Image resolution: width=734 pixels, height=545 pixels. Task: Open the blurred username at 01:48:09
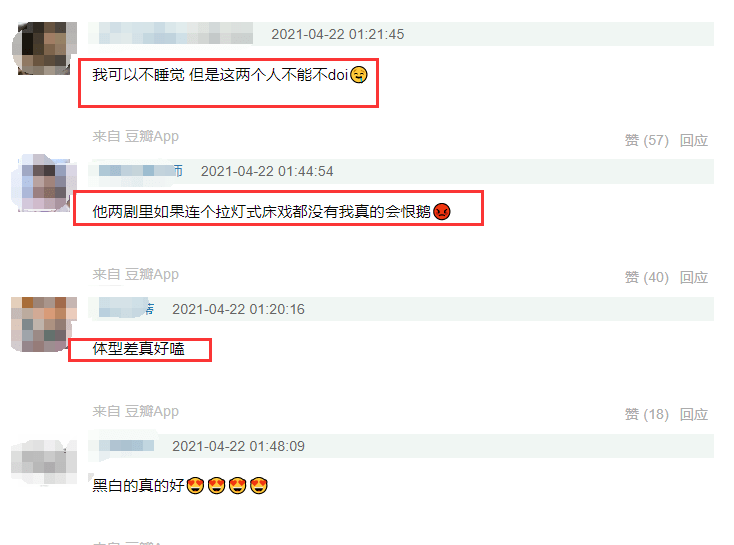tap(126, 446)
